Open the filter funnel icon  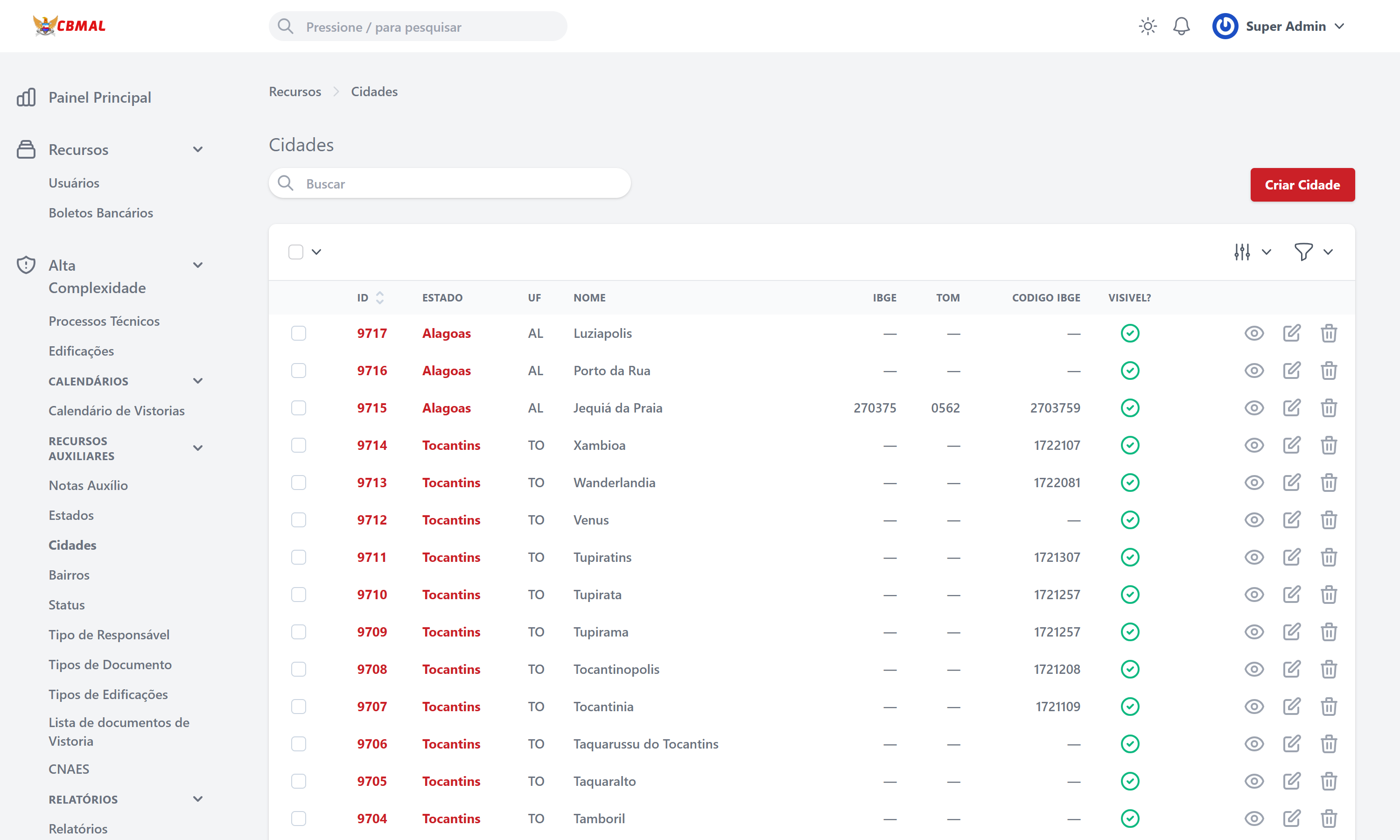tap(1303, 252)
